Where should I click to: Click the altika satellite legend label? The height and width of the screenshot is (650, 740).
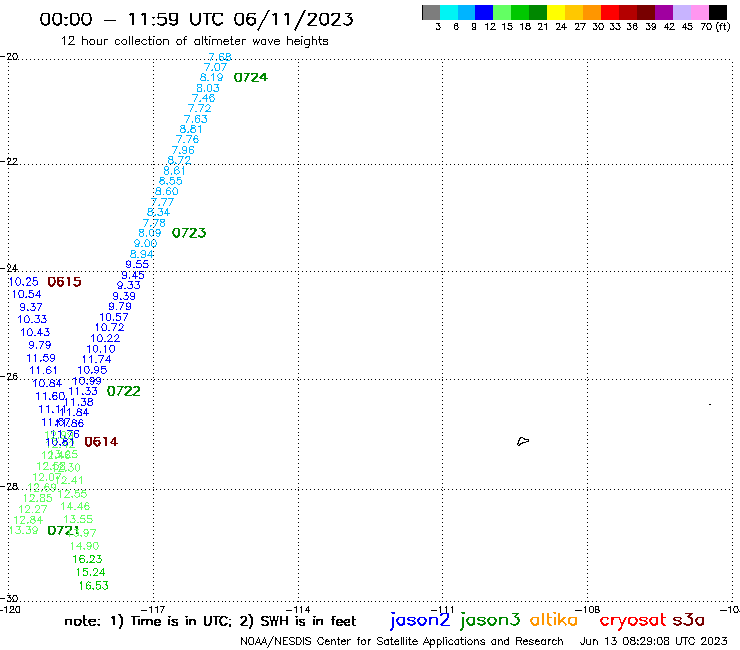[554, 619]
